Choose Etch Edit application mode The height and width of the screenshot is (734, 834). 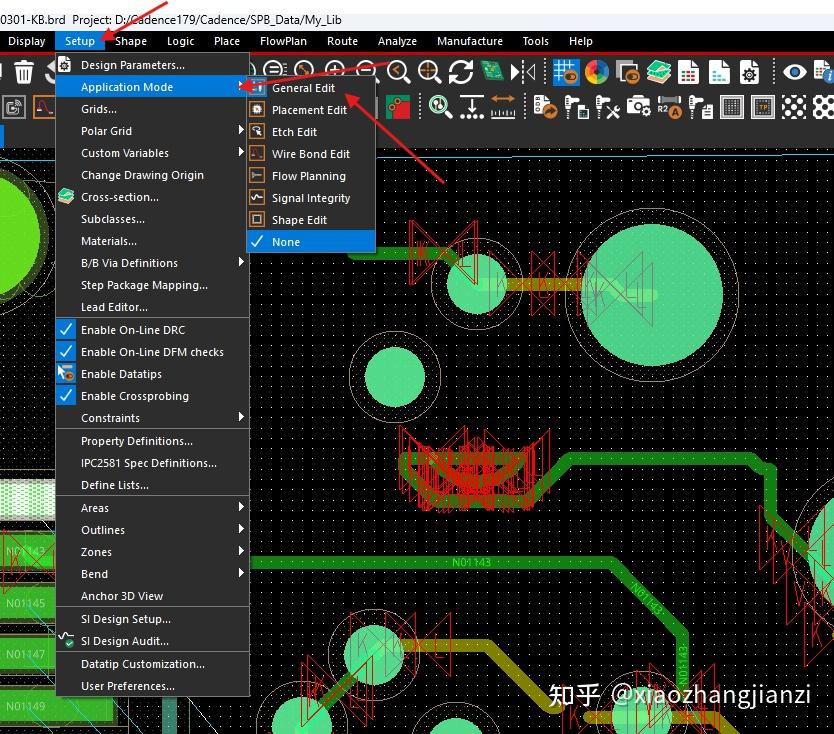click(311, 132)
